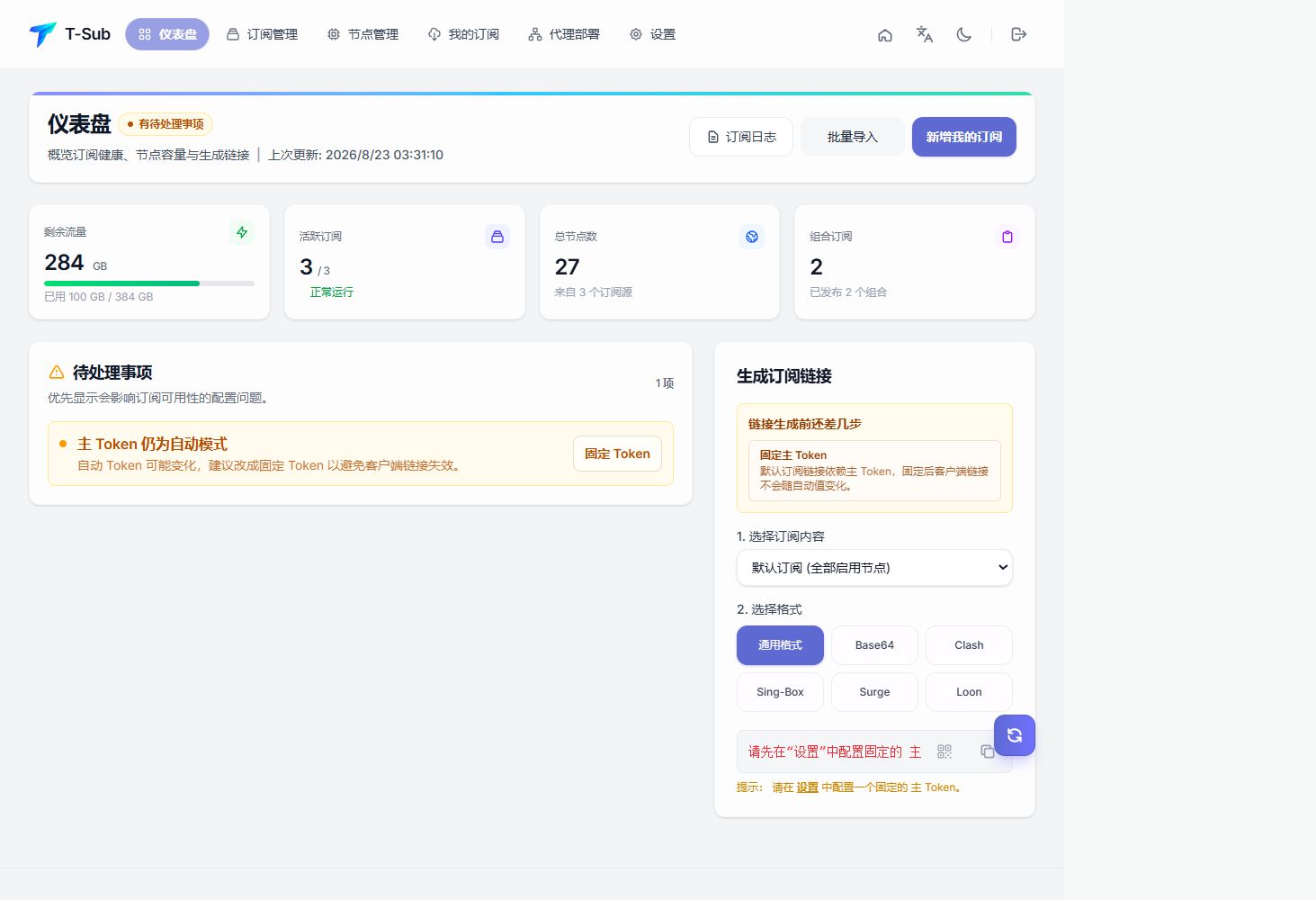Click 已用 100 GB / 384 GB text
The width and height of the screenshot is (1316, 900).
pos(99,297)
